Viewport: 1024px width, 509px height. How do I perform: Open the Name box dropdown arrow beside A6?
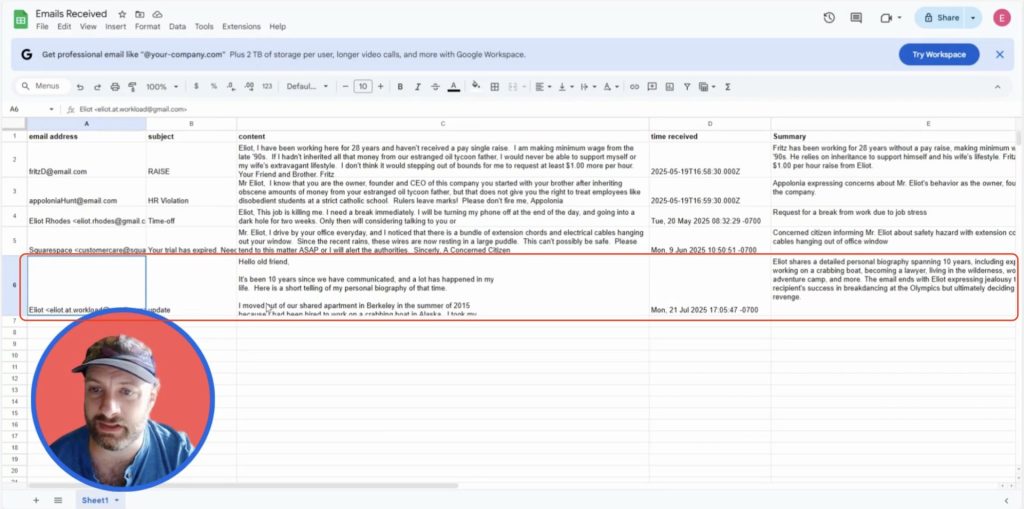pyautogui.click(x=52, y=109)
